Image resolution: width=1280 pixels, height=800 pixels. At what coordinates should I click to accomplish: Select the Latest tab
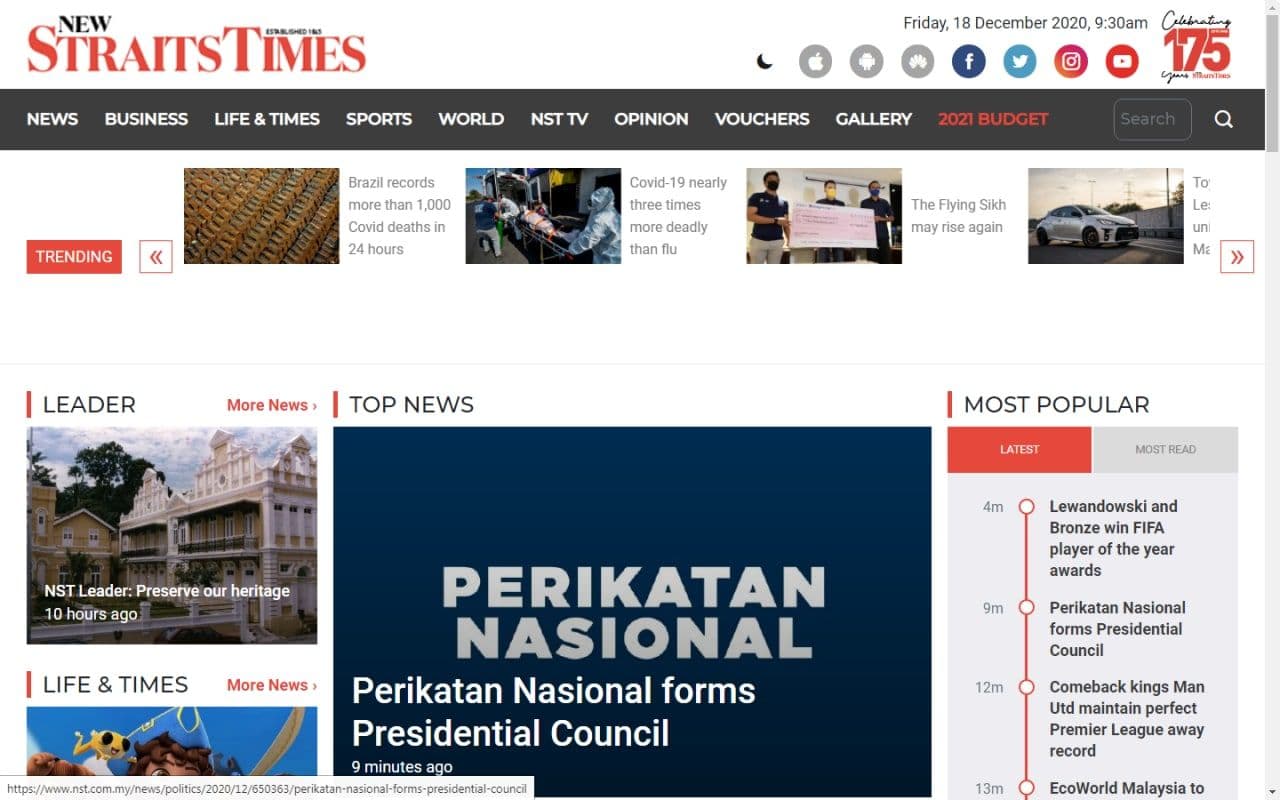tap(1019, 450)
